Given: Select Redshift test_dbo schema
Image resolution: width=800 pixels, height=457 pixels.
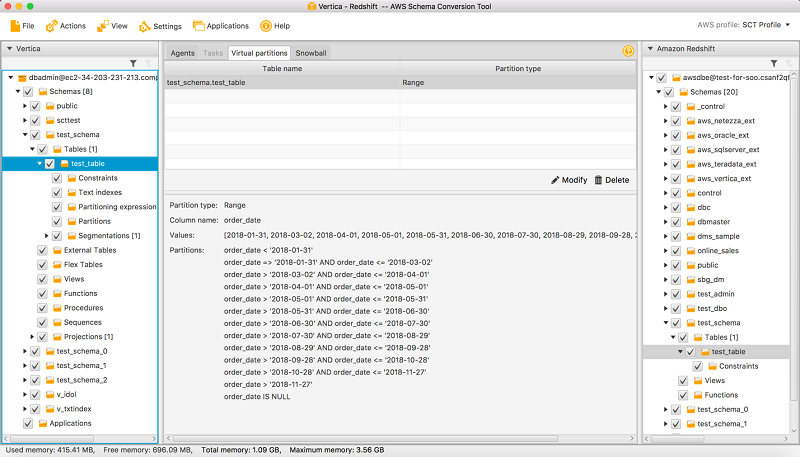Looking at the screenshot, I should click(x=712, y=309).
